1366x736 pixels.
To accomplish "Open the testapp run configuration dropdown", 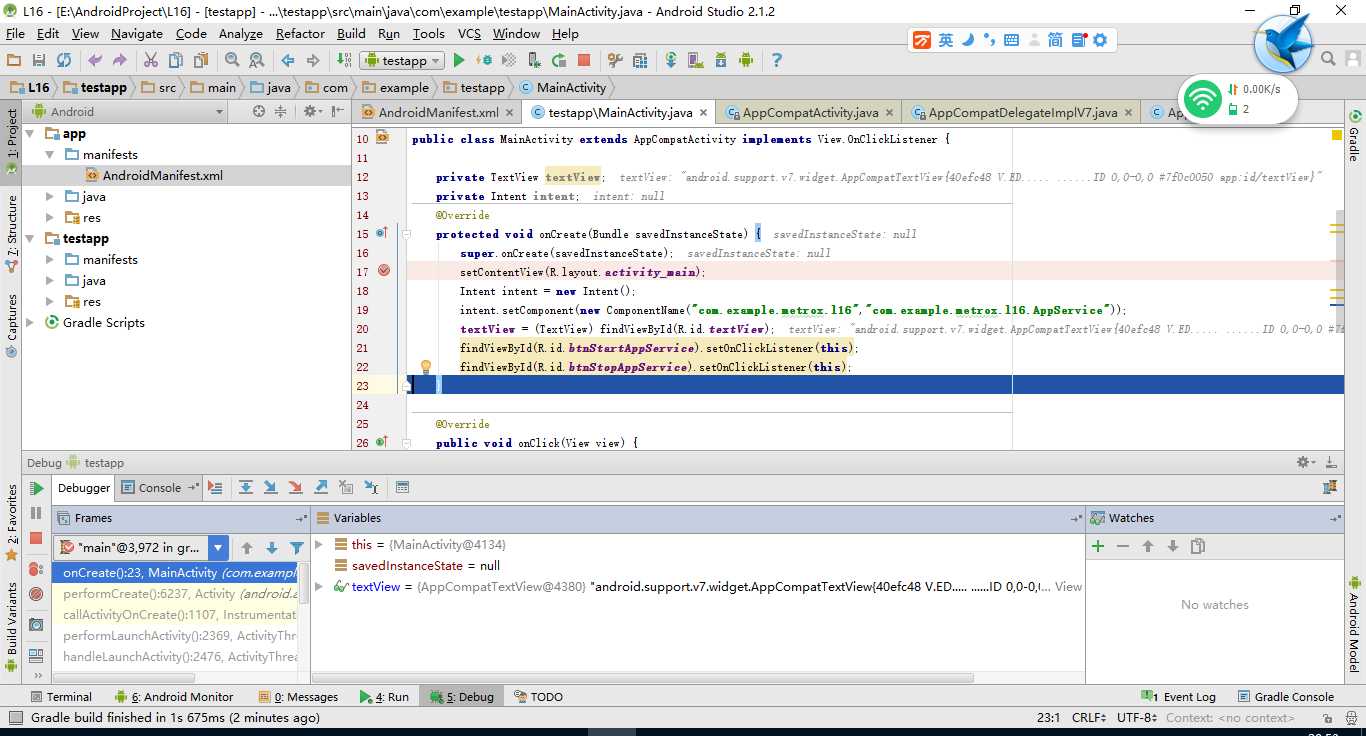I will pyautogui.click(x=402, y=60).
